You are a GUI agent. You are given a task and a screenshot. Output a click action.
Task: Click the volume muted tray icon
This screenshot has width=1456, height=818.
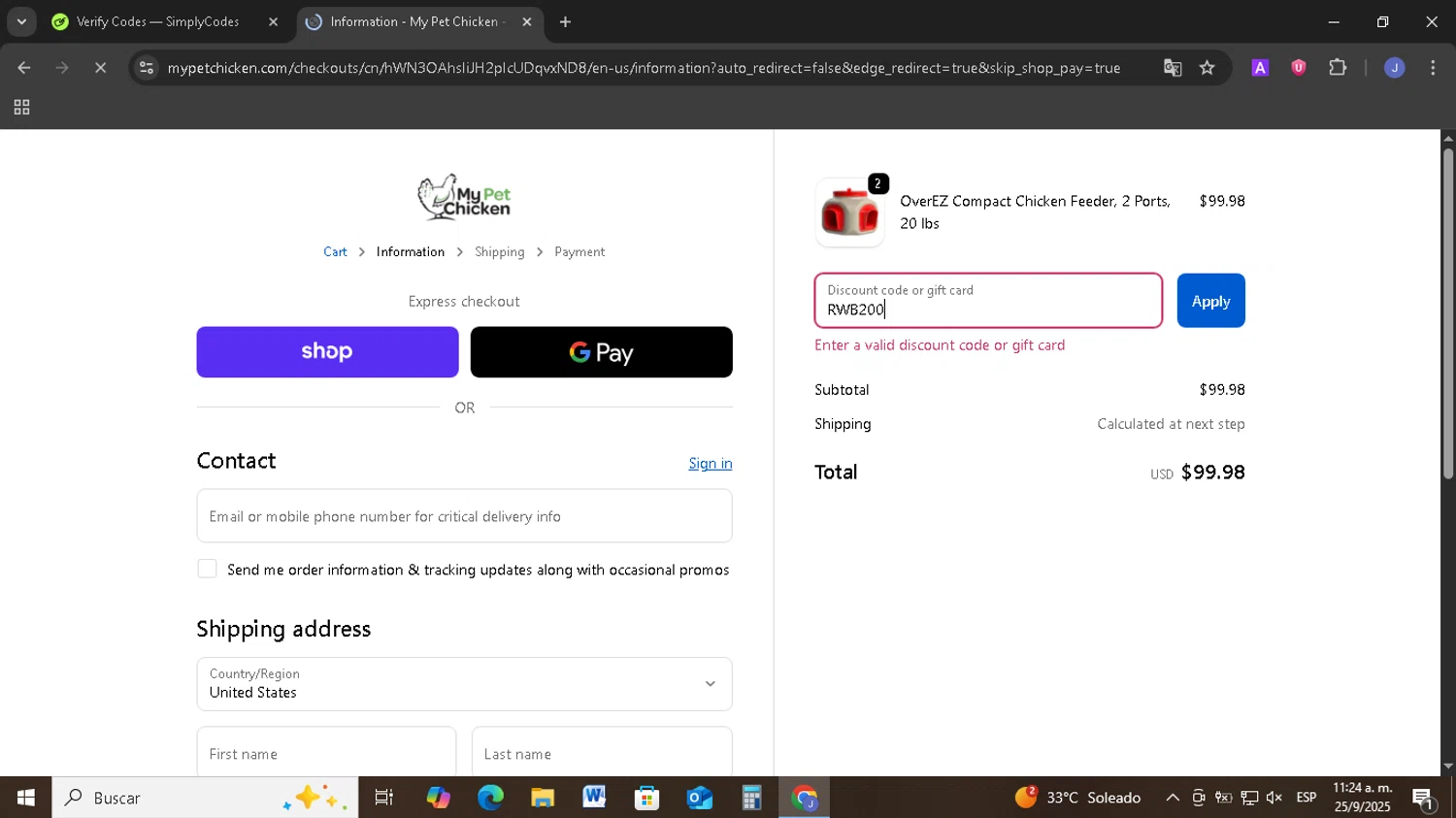(1274, 798)
